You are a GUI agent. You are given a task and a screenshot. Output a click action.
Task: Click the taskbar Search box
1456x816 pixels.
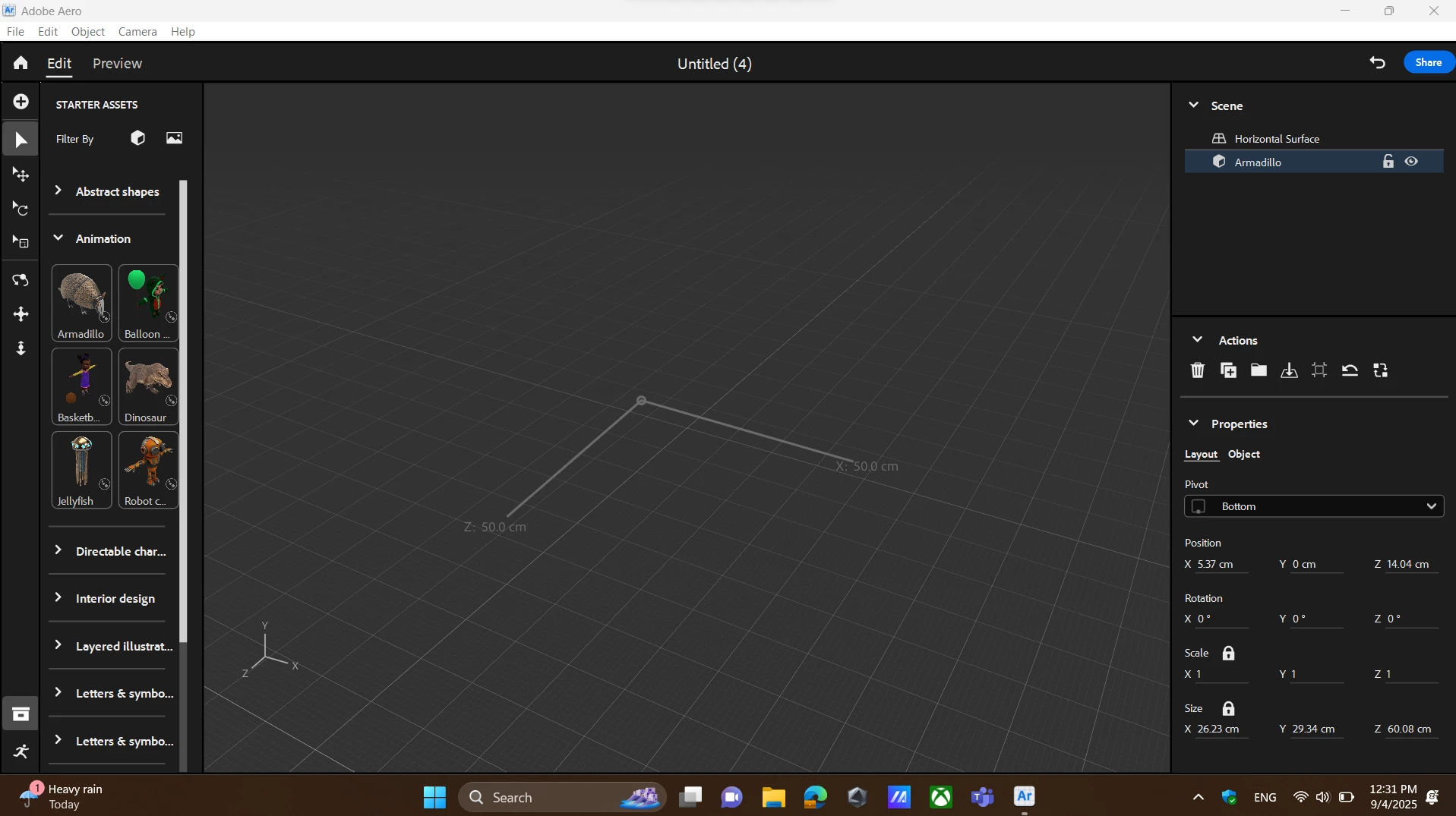562,797
